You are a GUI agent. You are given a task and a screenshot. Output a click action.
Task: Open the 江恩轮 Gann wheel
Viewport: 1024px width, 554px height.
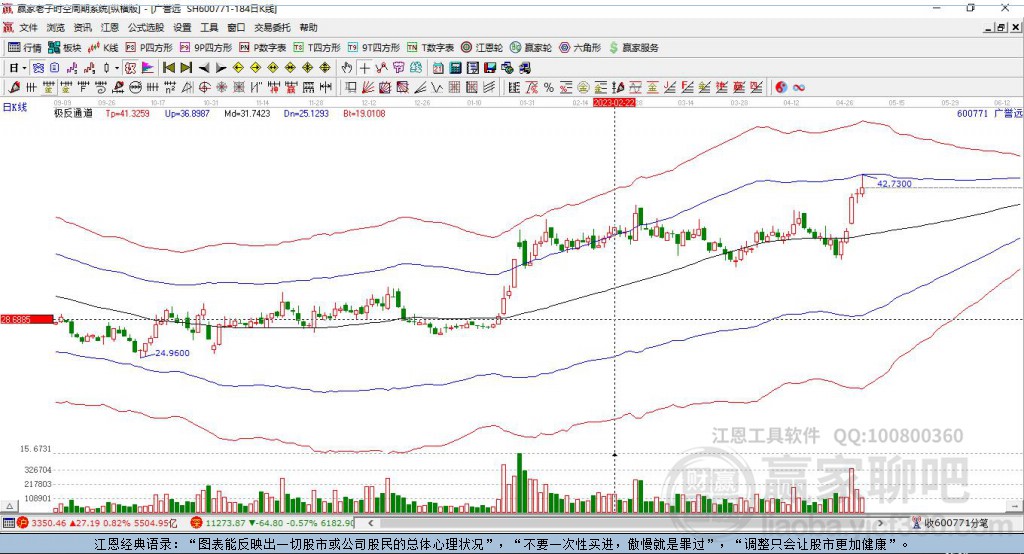pyautogui.click(x=482, y=48)
